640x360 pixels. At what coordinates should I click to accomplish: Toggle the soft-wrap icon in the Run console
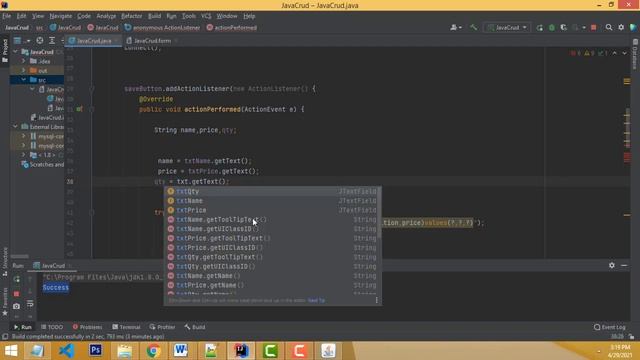30,304
